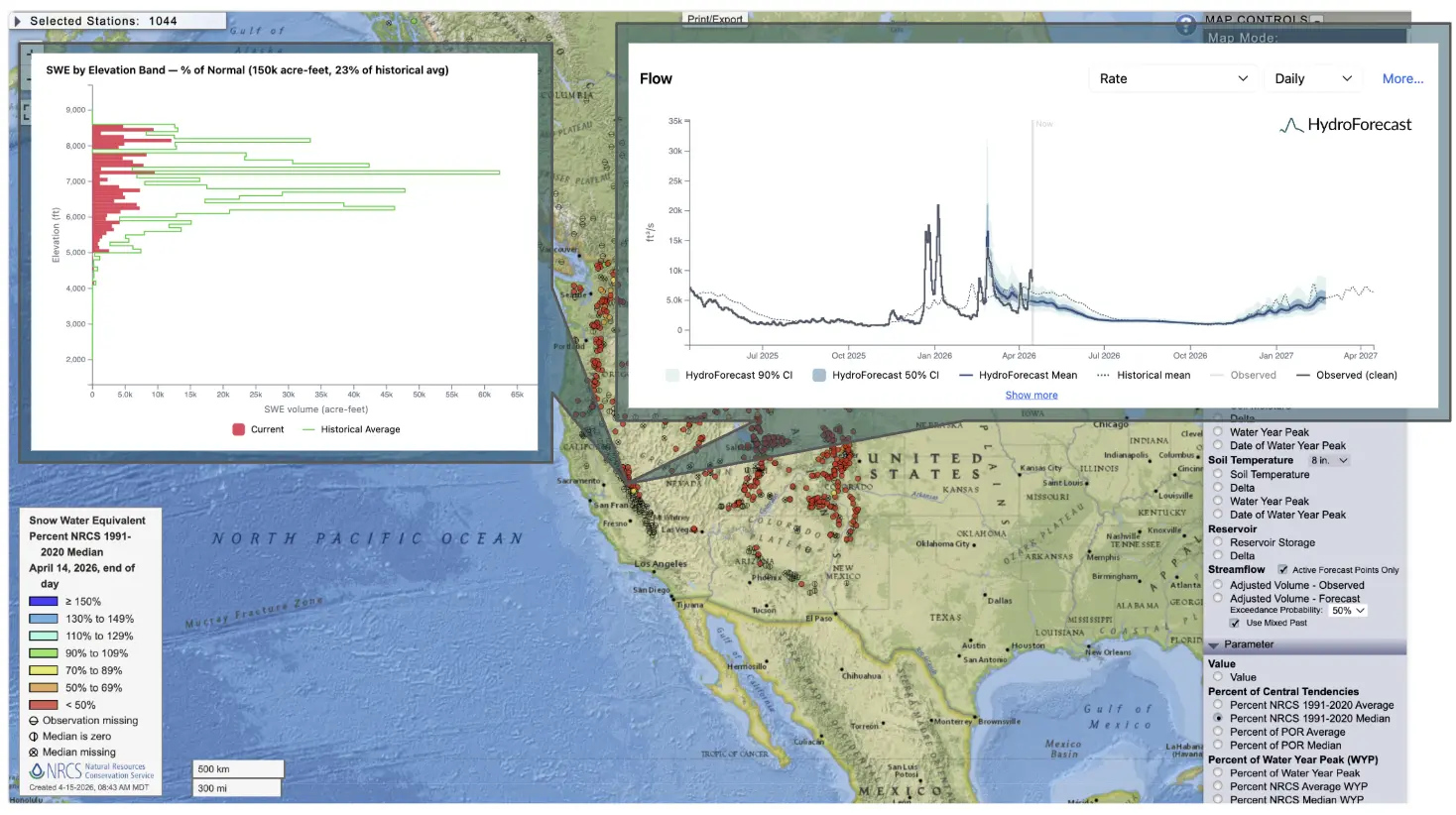Click the < 50% red color swatch
1456x815 pixels.
tap(44, 705)
